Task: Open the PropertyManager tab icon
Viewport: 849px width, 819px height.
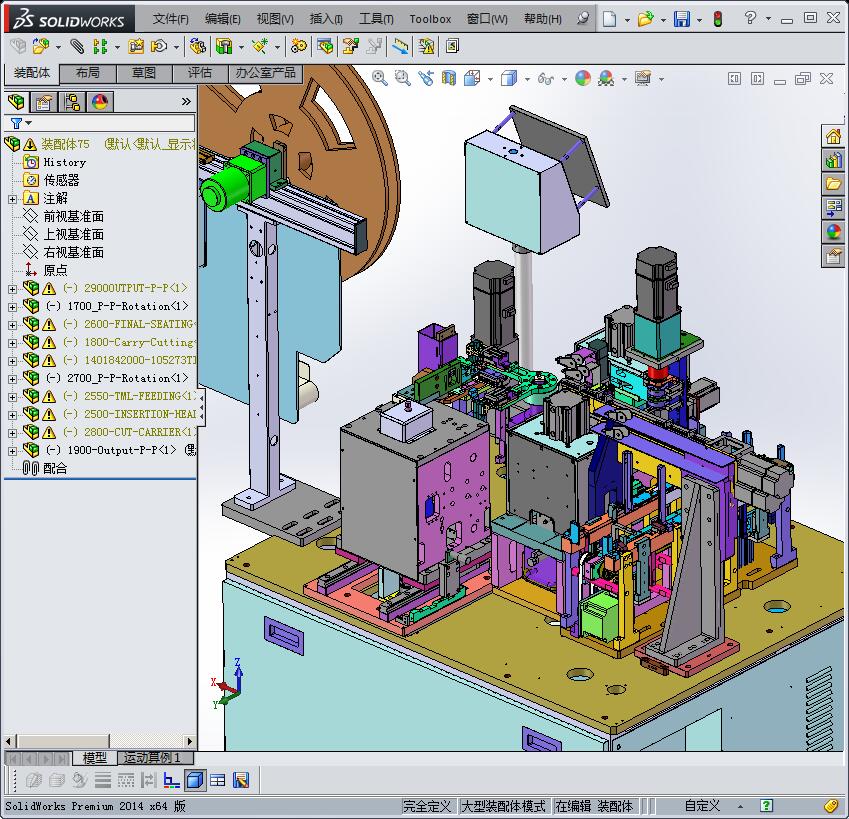Action: pos(43,102)
